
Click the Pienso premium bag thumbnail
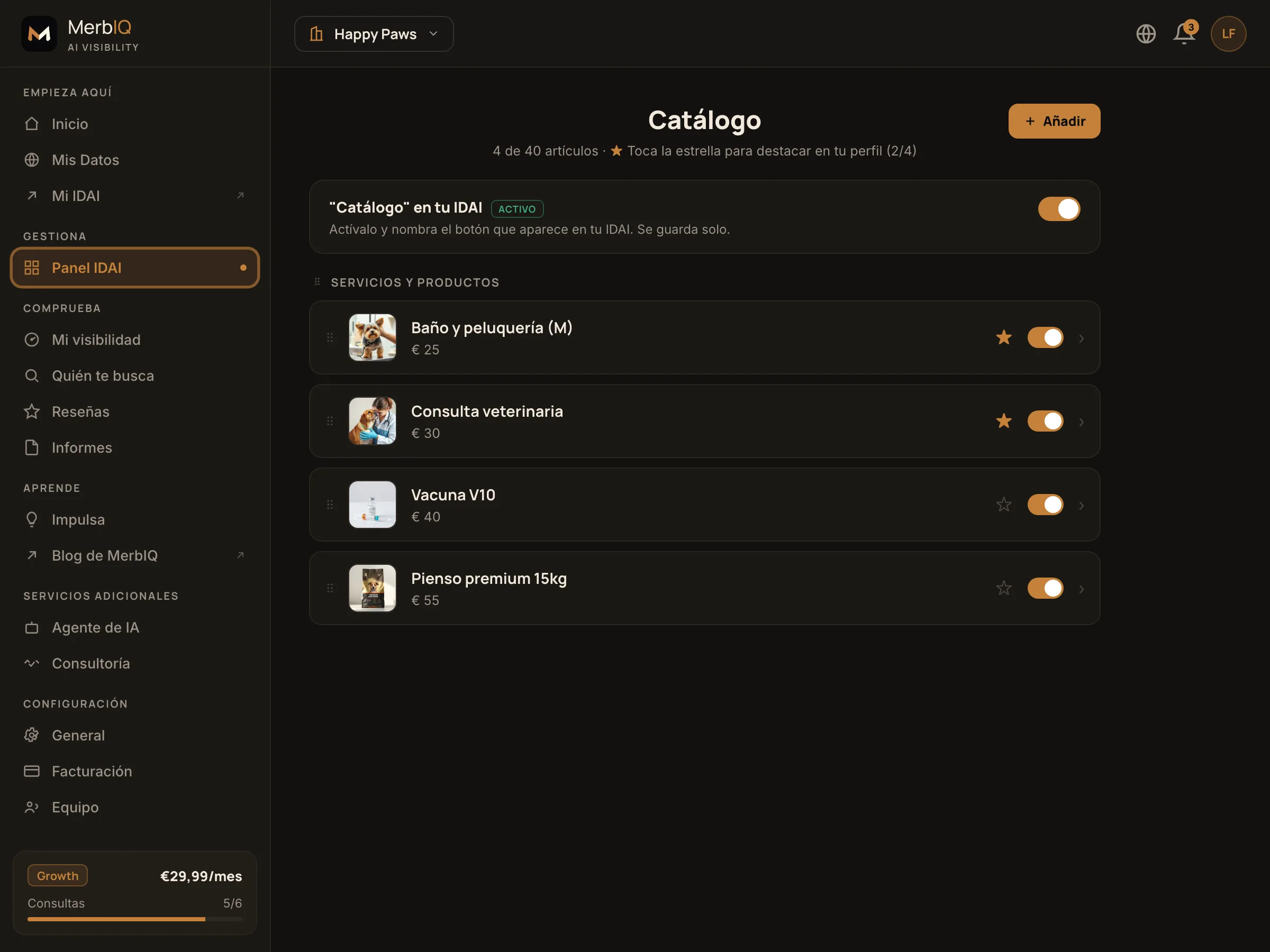[372, 588]
